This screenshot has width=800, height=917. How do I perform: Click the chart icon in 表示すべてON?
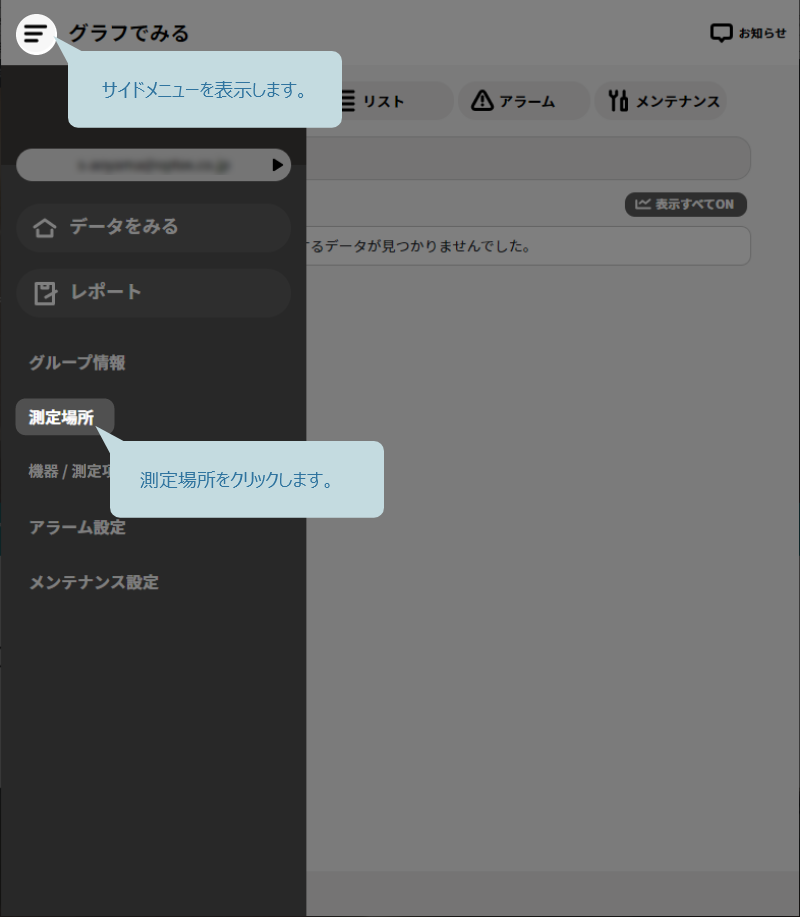643,204
